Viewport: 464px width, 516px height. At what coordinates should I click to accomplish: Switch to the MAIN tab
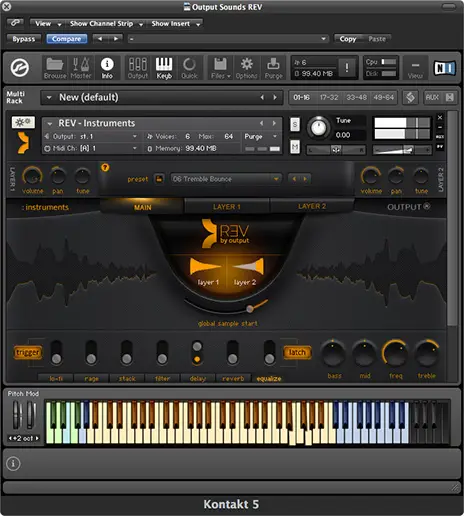pyautogui.click(x=142, y=207)
